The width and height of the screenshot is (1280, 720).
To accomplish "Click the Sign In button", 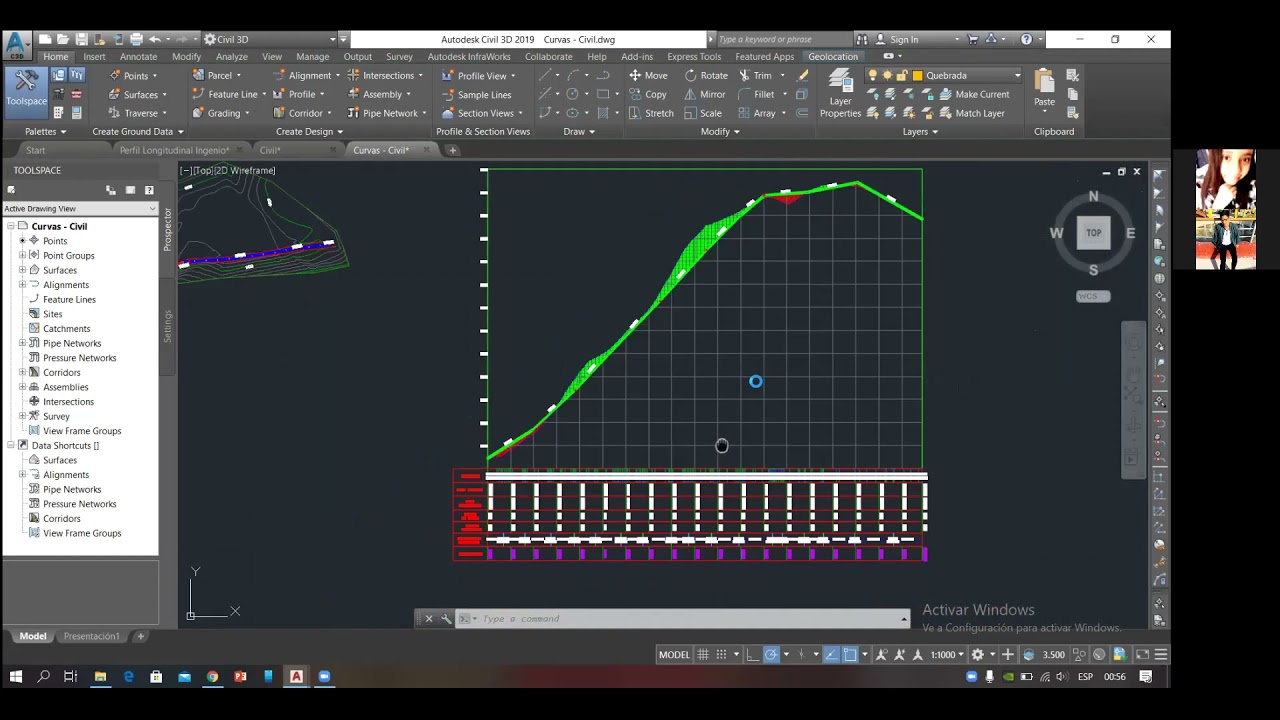I will pyautogui.click(x=904, y=39).
